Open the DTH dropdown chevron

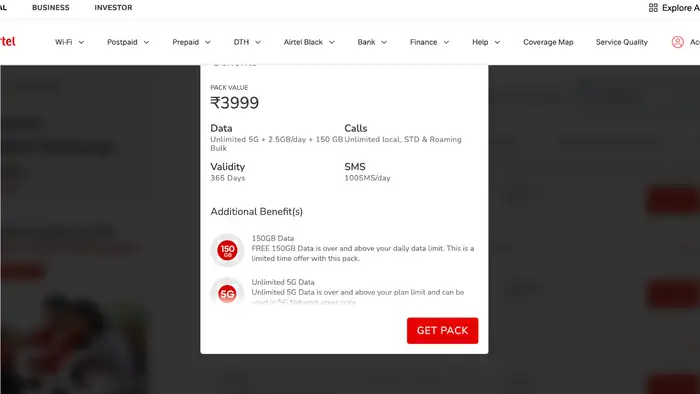[x=258, y=42]
